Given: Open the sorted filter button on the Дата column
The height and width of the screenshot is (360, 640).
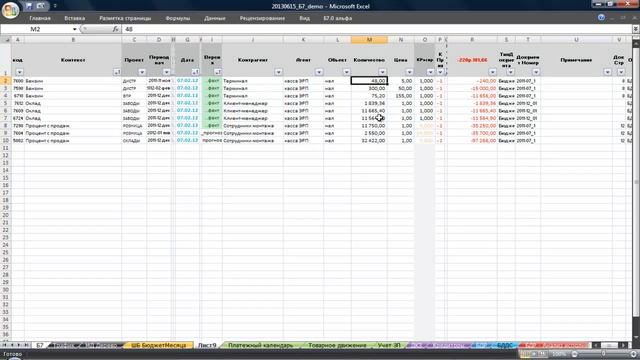Looking at the screenshot, I should pos(196,72).
